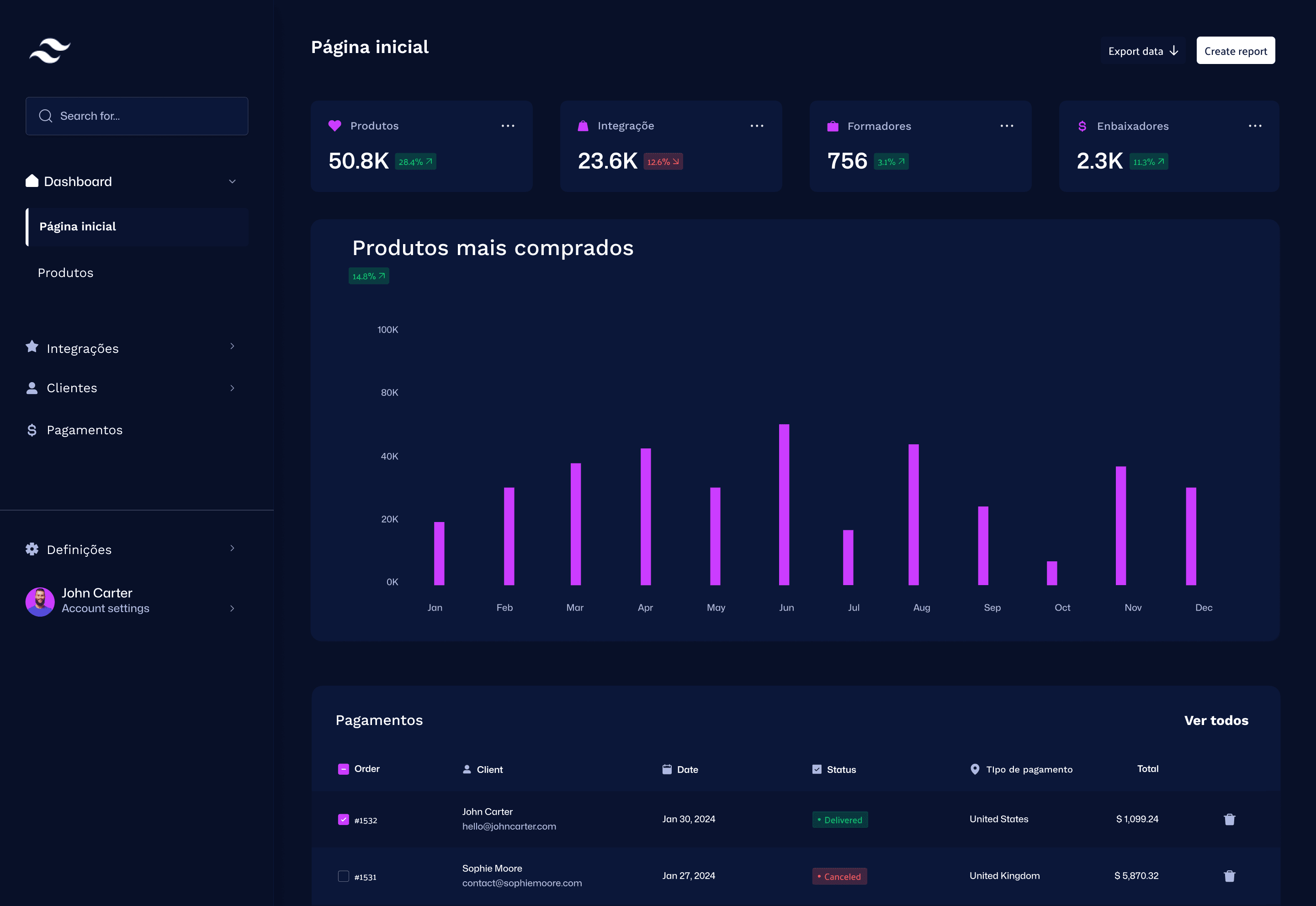The width and height of the screenshot is (1316, 906).
Task: Click the Tailwind wave logo
Action: coord(50,51)
